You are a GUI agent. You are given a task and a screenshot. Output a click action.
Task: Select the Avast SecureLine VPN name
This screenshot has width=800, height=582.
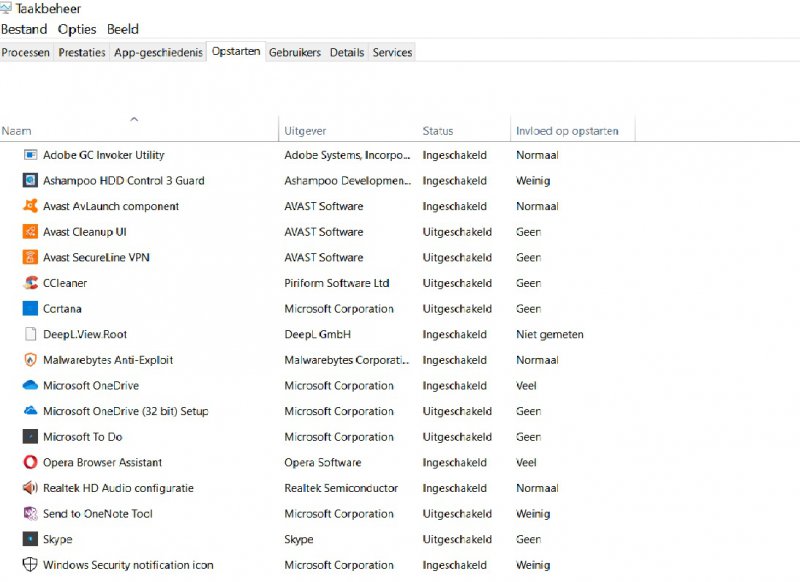pyautogui.click(x=96, y=257)
